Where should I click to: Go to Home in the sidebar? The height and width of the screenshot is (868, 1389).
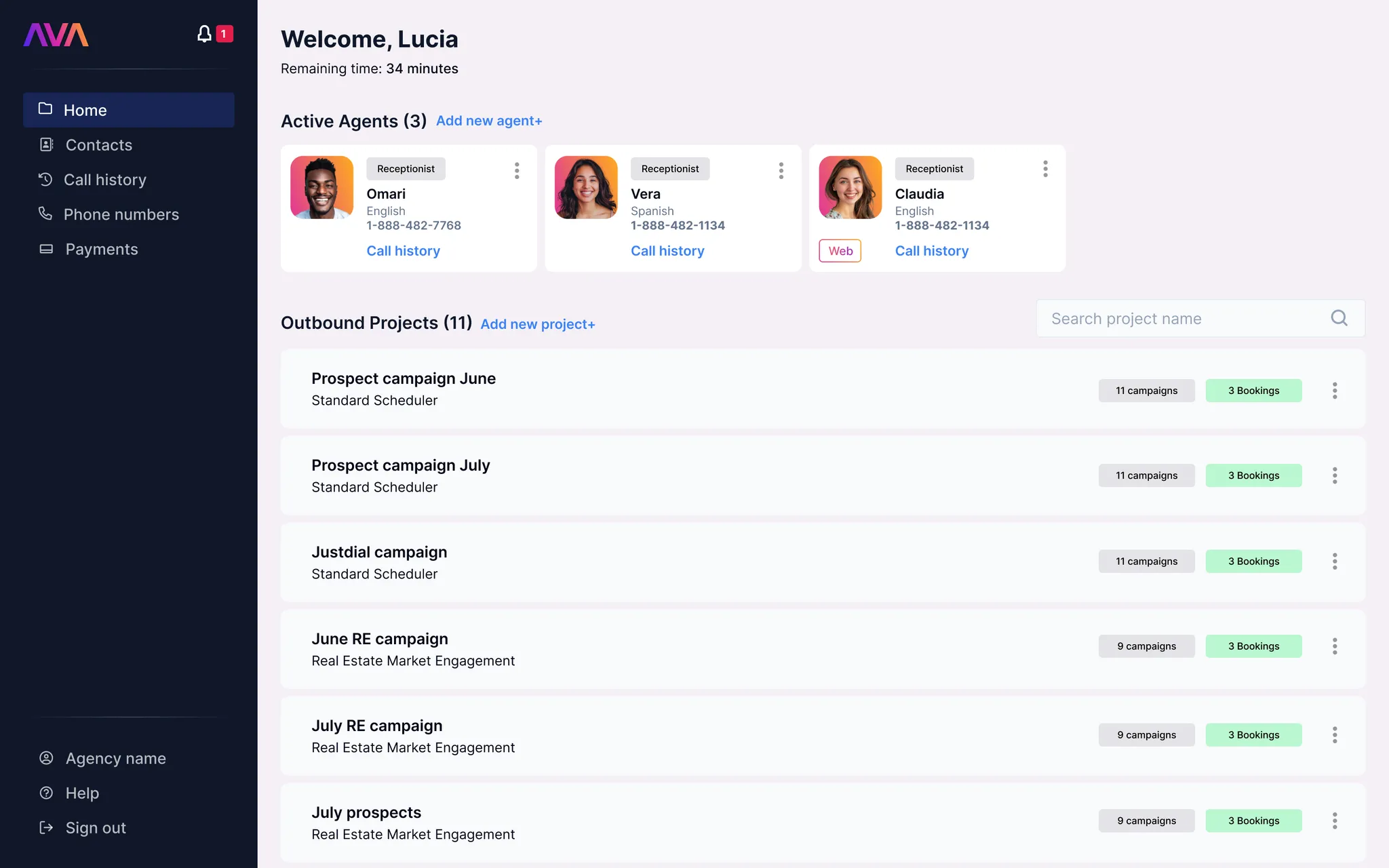(129, 110)
